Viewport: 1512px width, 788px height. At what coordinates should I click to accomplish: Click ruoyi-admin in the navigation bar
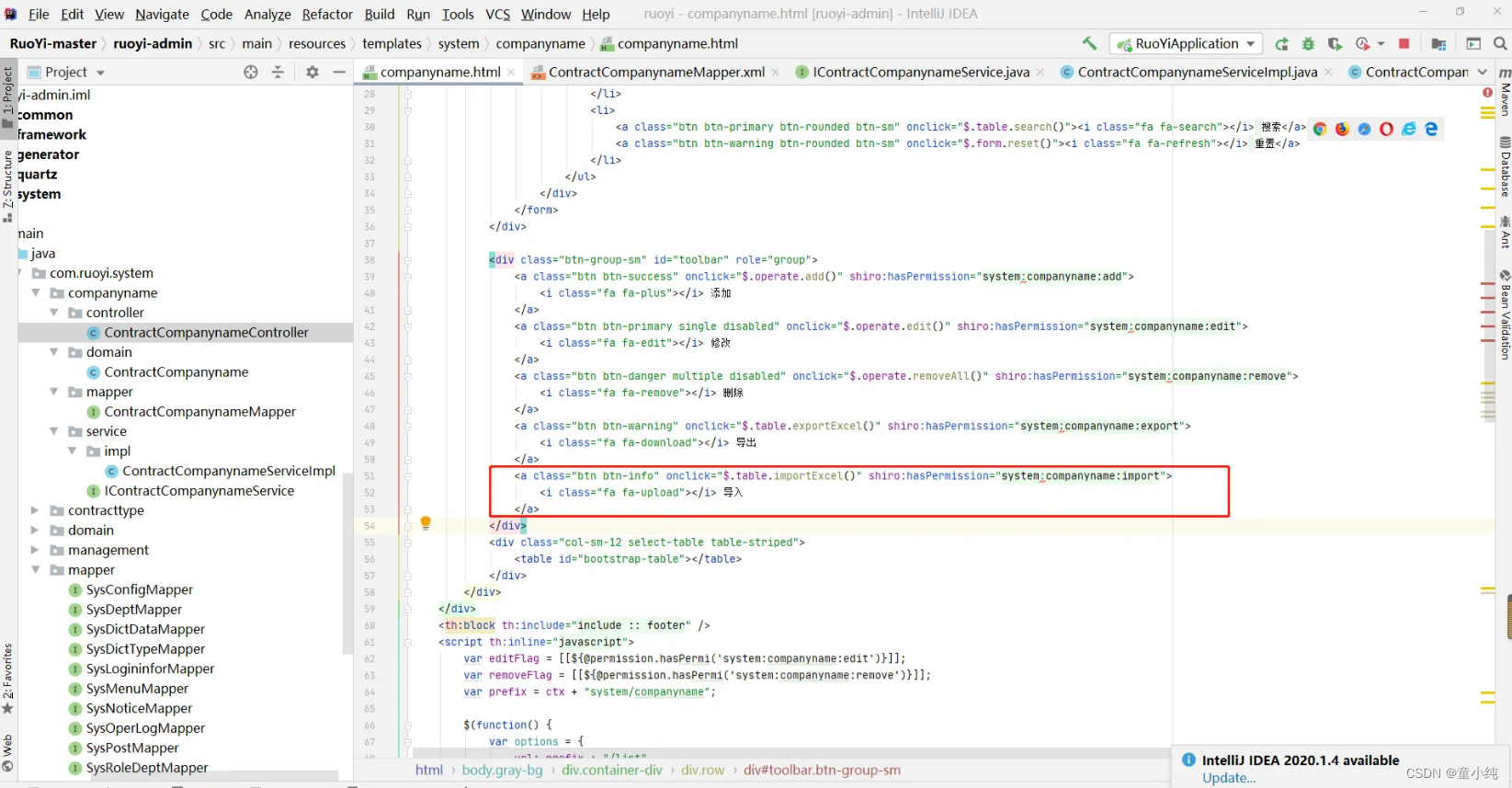pyautogui.click(x=153, y=43)
